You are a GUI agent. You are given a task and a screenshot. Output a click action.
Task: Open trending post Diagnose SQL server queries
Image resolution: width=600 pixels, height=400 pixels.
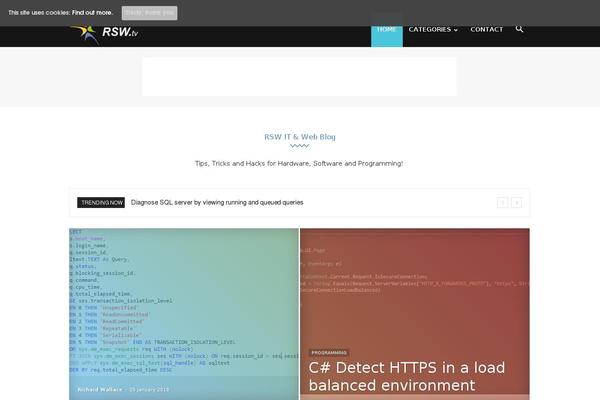(217, 202)
